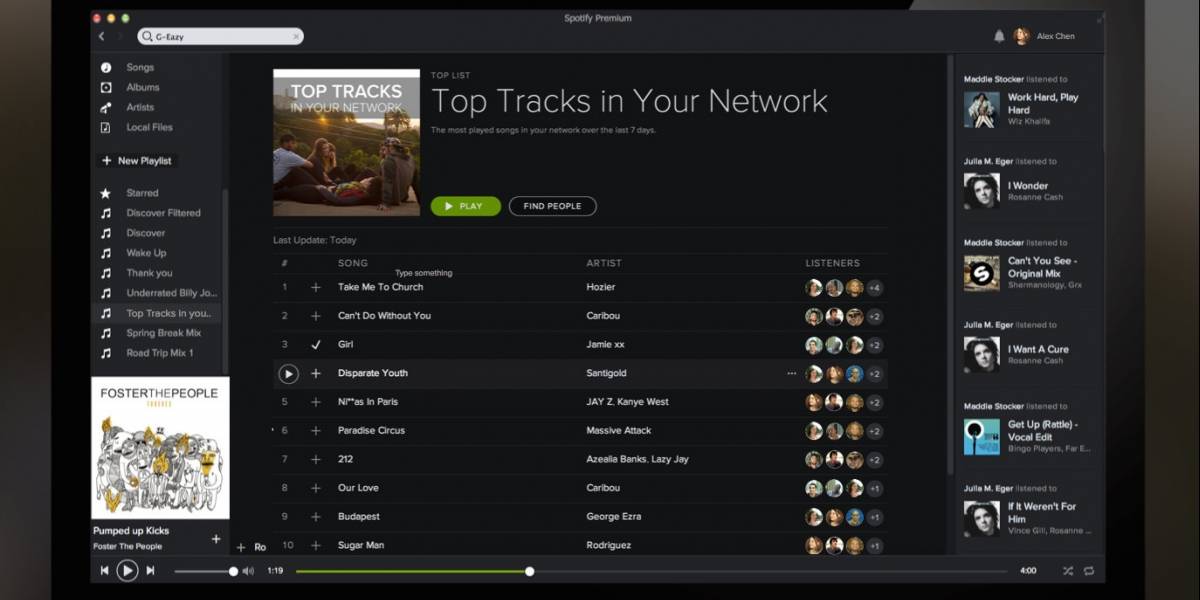
Task: Sort by the ARTIST column header
Action: pyautogui.click(x=604, y=263)
